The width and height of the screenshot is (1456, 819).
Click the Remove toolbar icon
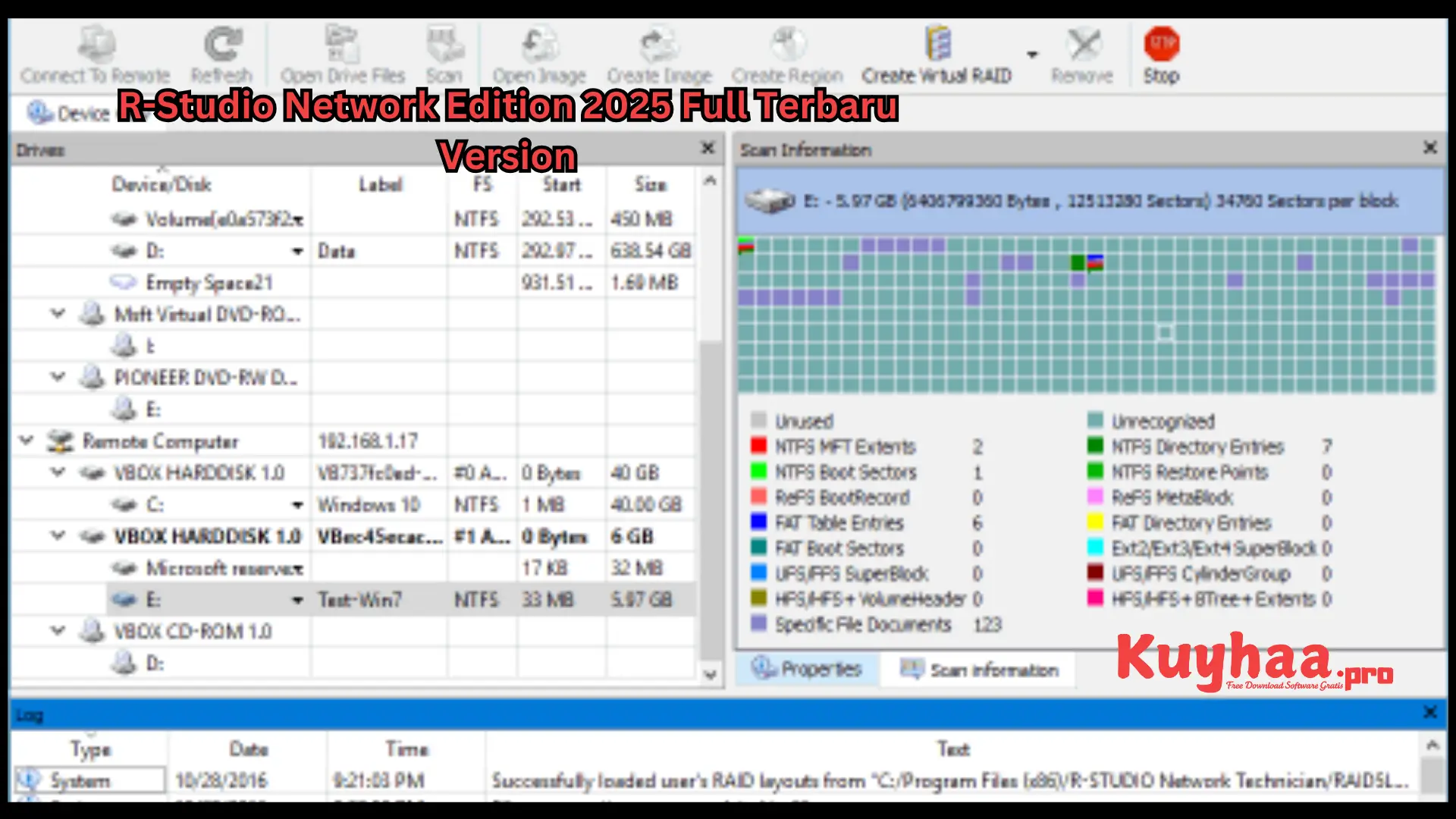[x=1083, y=44]
